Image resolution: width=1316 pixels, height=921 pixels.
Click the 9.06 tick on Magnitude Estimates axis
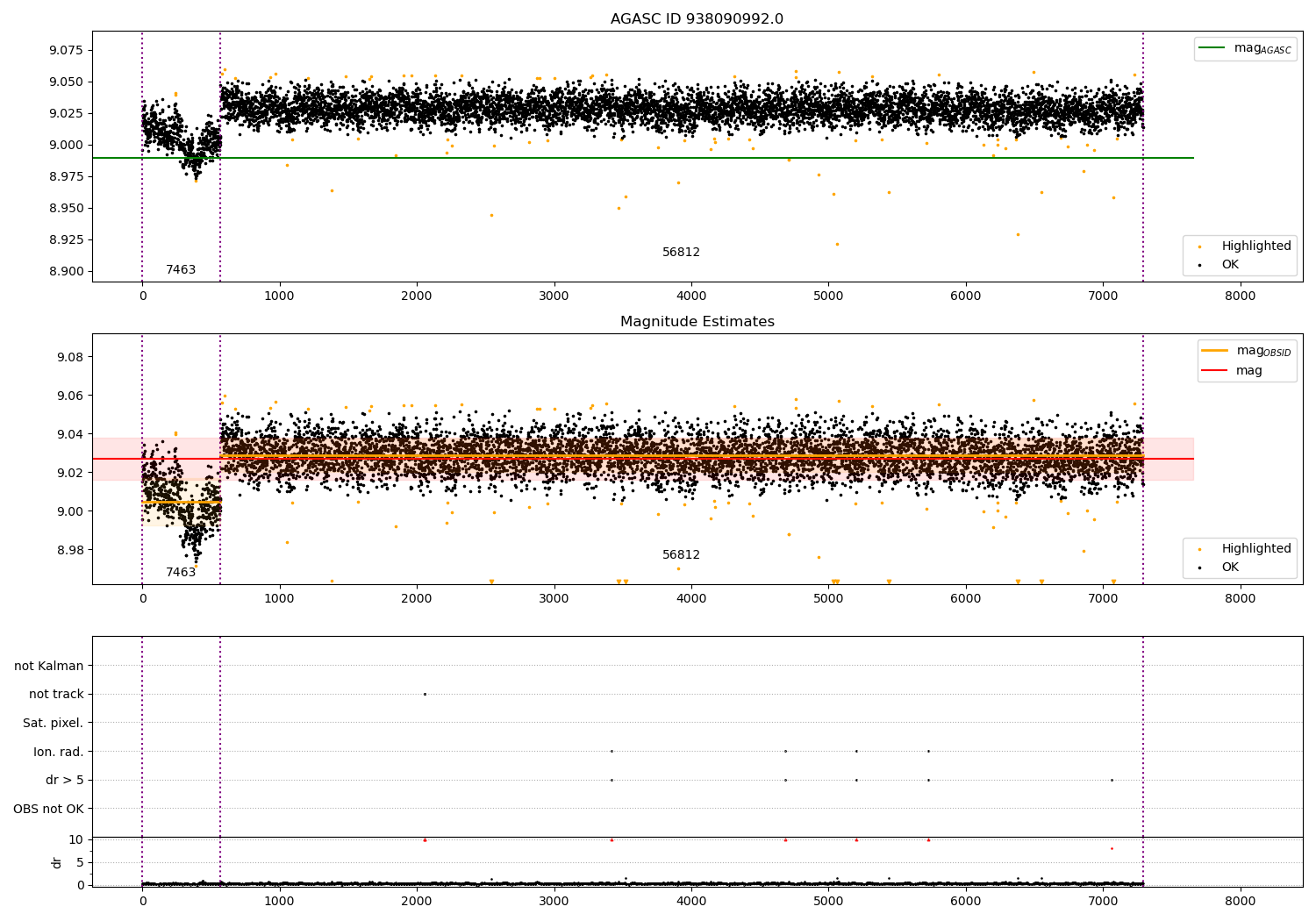70,396
